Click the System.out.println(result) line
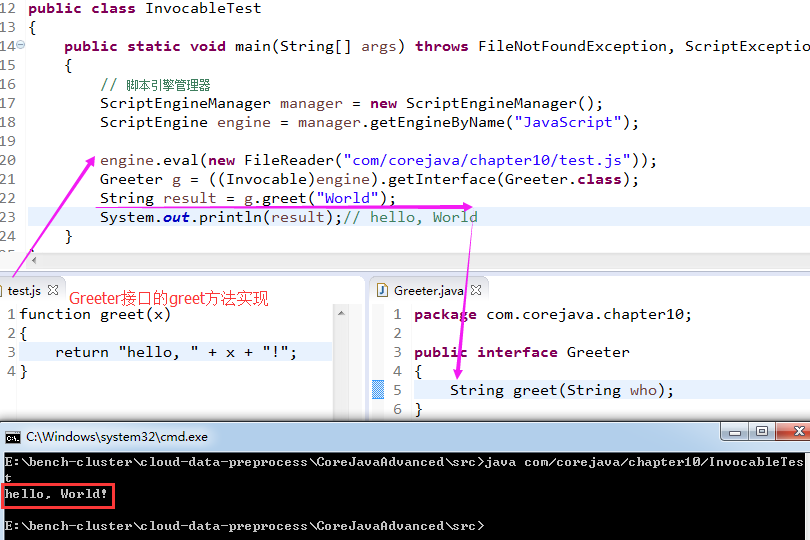Viewport: 810px width, 540px height. 289,218
